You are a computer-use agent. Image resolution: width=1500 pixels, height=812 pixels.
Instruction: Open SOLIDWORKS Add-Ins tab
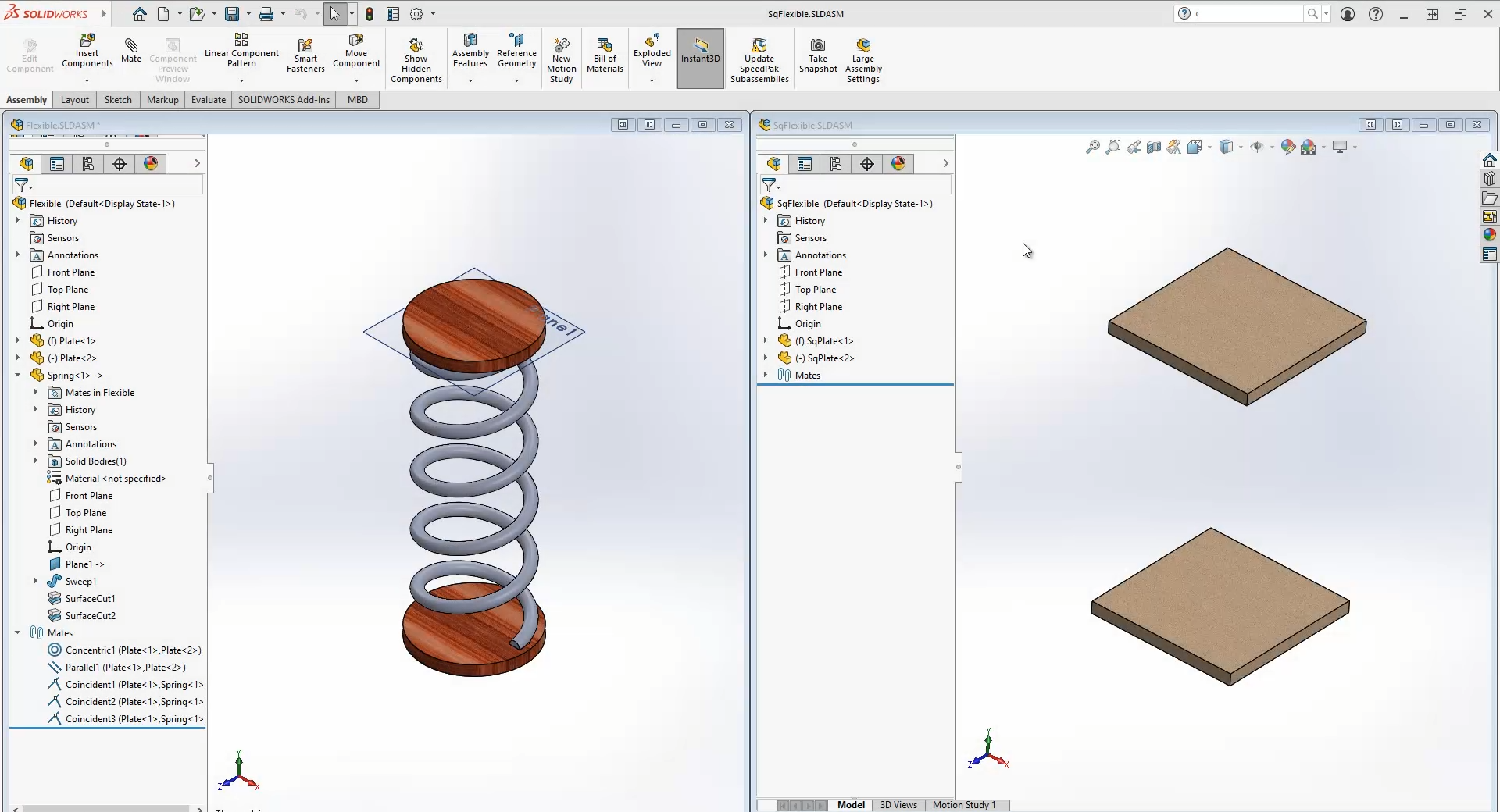(x=284, y=99)
